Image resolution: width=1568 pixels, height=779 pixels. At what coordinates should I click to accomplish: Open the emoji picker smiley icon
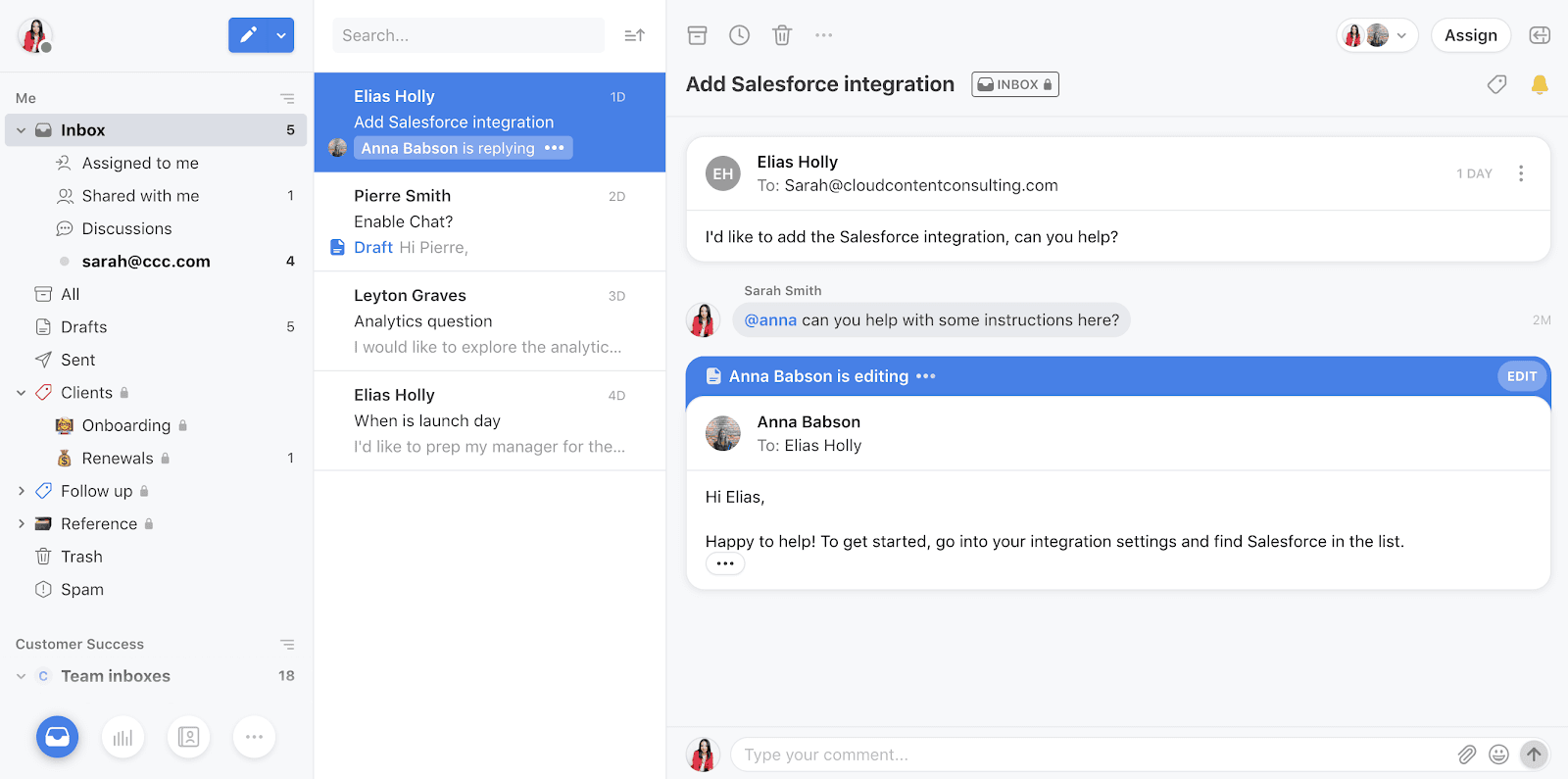[x=1498, y=755]
